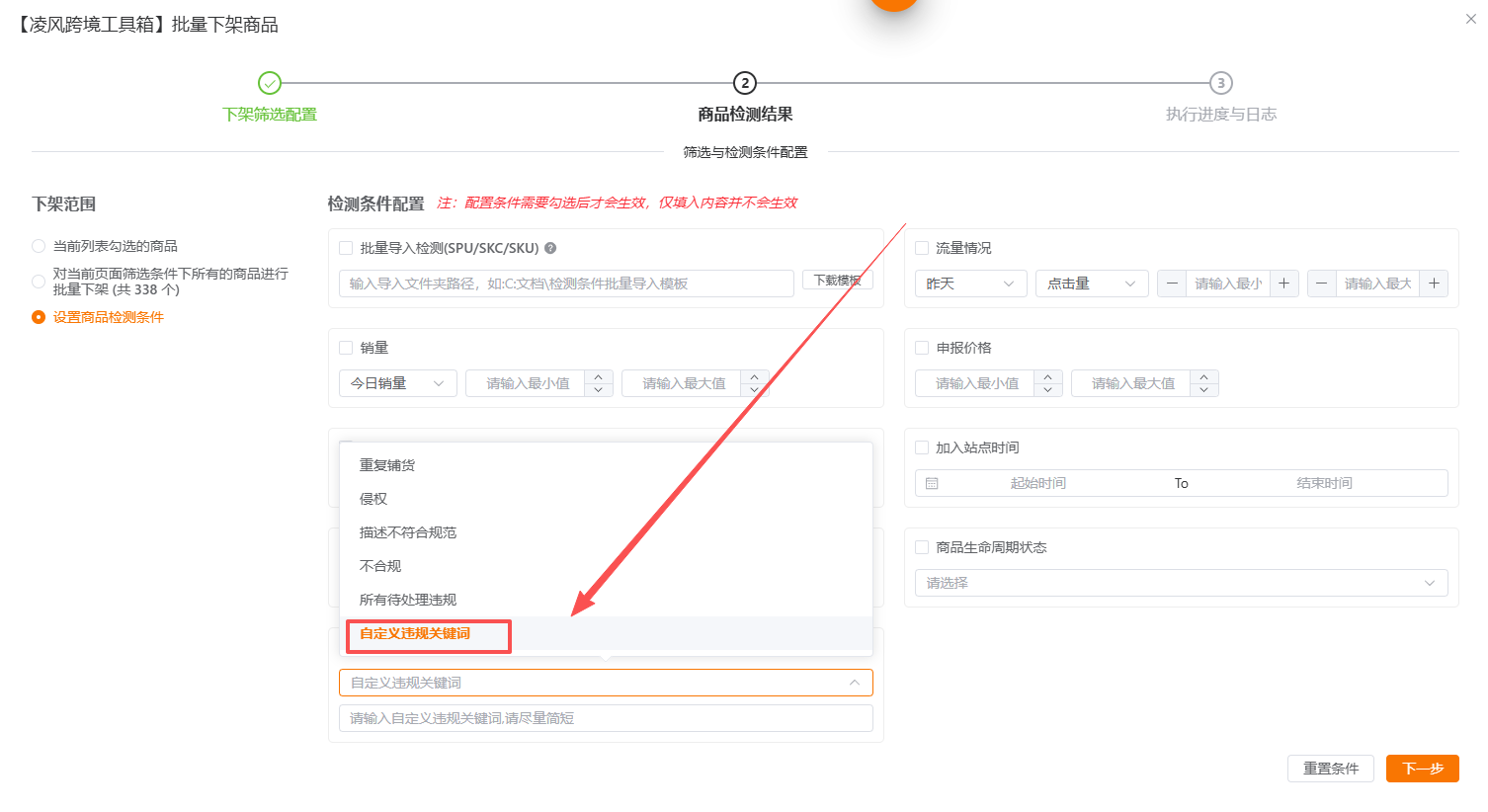Increase the 申报价格 minimum value with up arrow
Viewport: 1488px width, 812px height.
(1048, 376)
